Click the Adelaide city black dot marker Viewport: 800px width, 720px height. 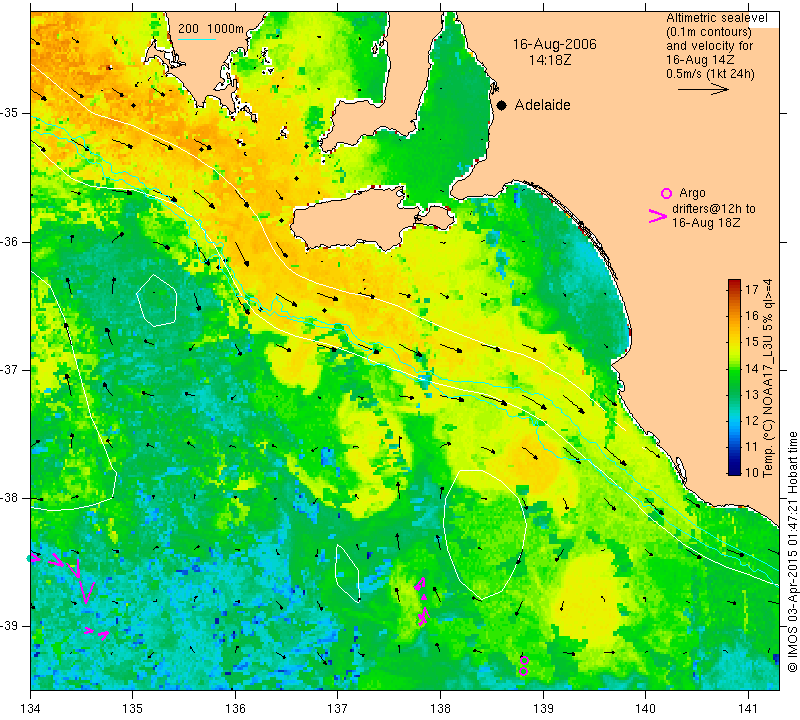tap(502, 105)
